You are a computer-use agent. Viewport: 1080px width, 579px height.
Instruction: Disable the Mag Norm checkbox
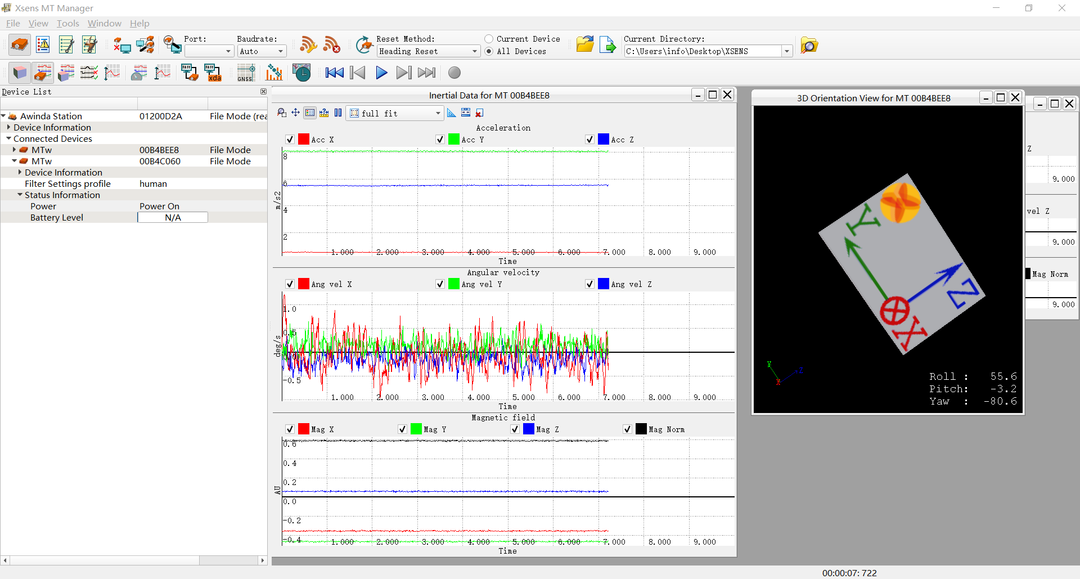(628, 429)
